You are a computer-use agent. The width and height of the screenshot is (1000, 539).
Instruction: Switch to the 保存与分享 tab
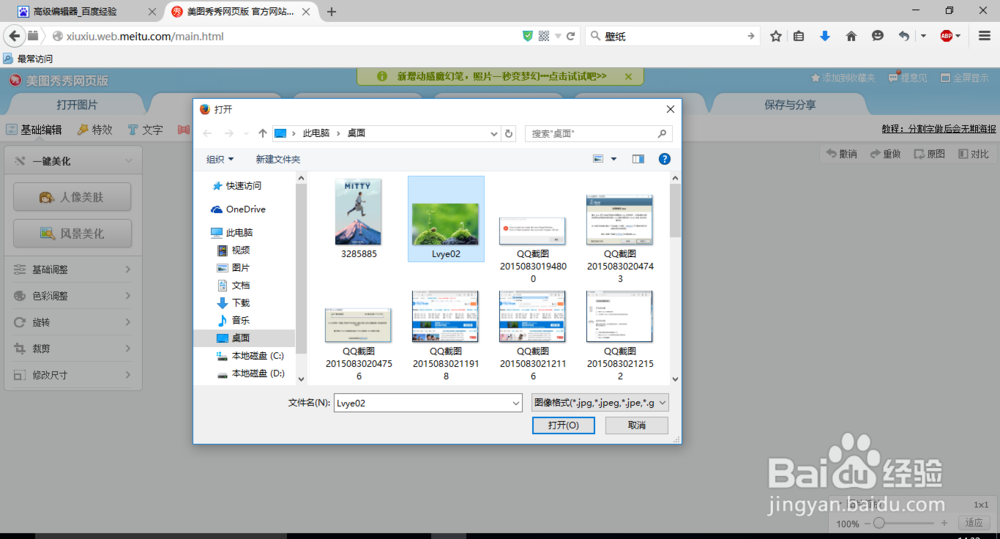[790, 105]
